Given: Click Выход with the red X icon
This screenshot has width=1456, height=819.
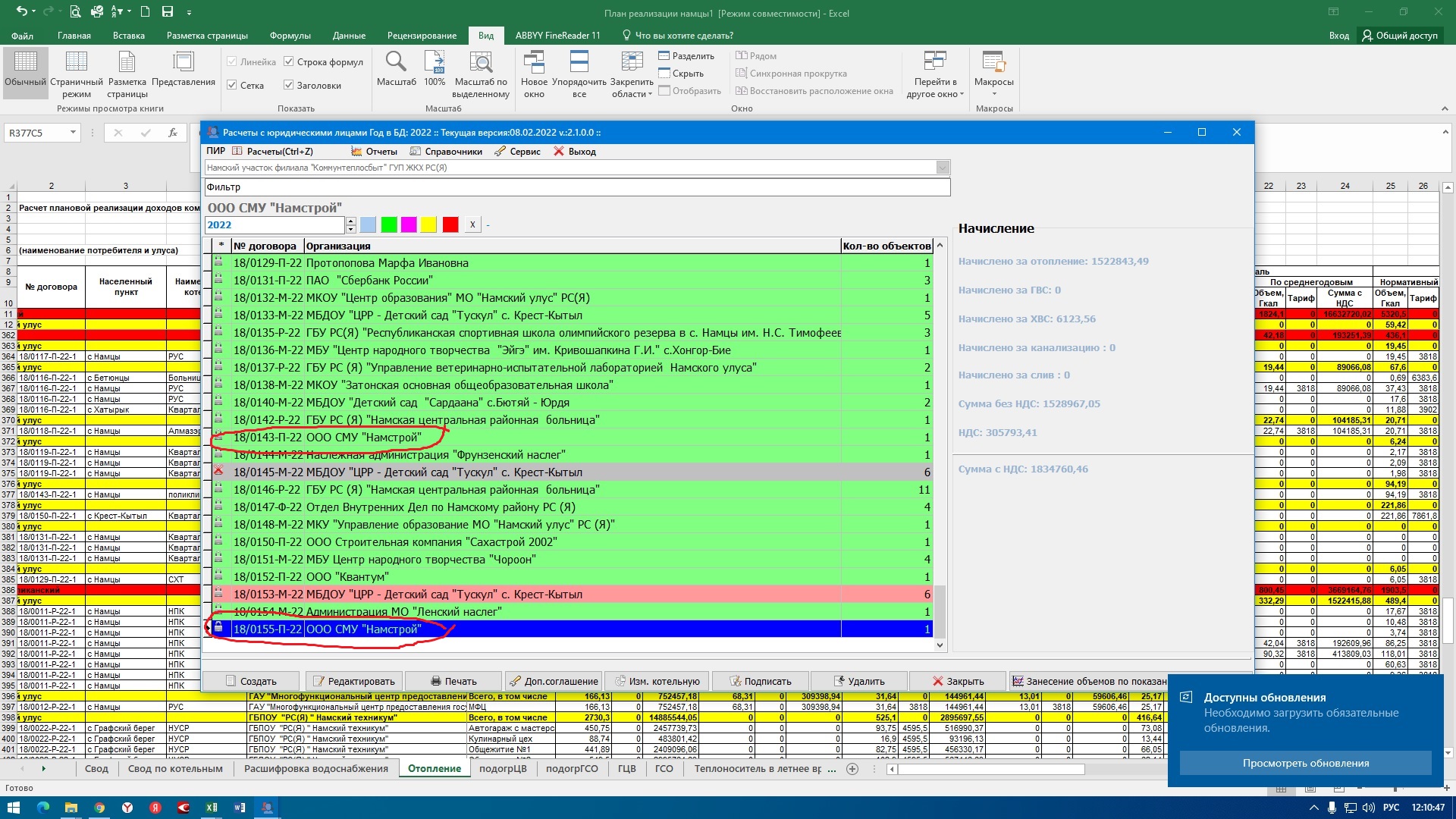Looking at the screenshot, I should tap(575, 152).
